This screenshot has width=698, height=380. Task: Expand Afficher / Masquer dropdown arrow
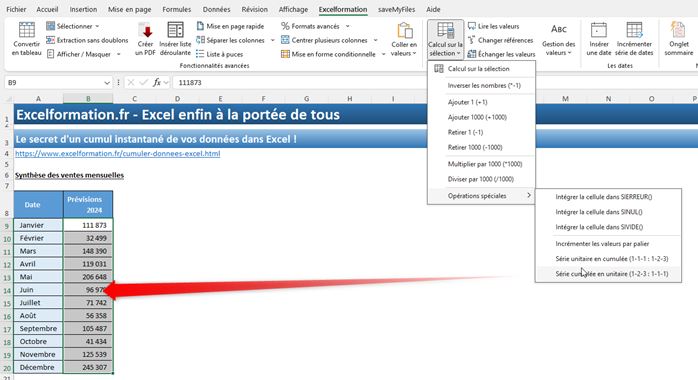click(118, 54)
